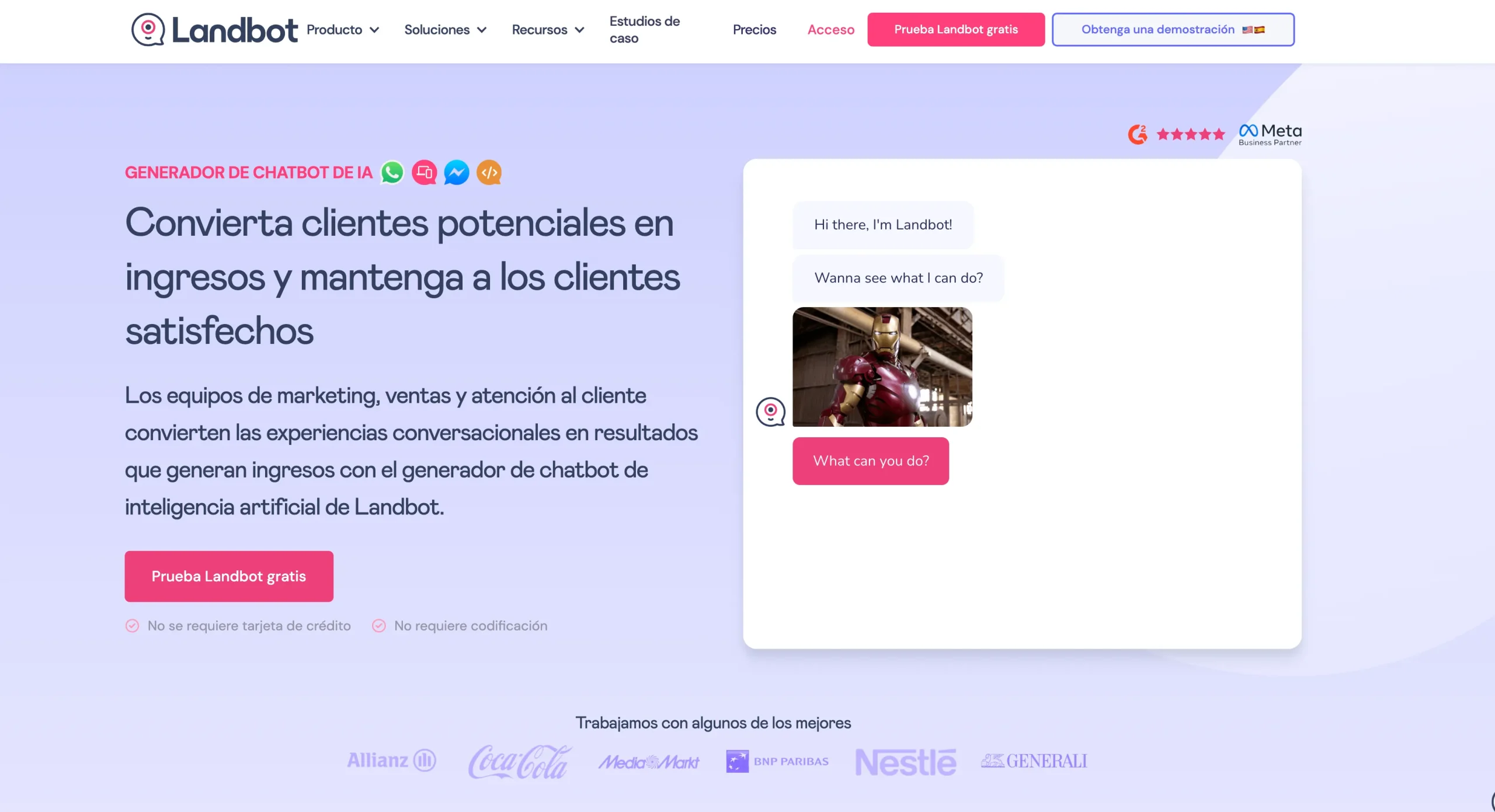Expand the Recursos dropdown
This screenshot has height=812, width=1495.
(x=548, y=30)
